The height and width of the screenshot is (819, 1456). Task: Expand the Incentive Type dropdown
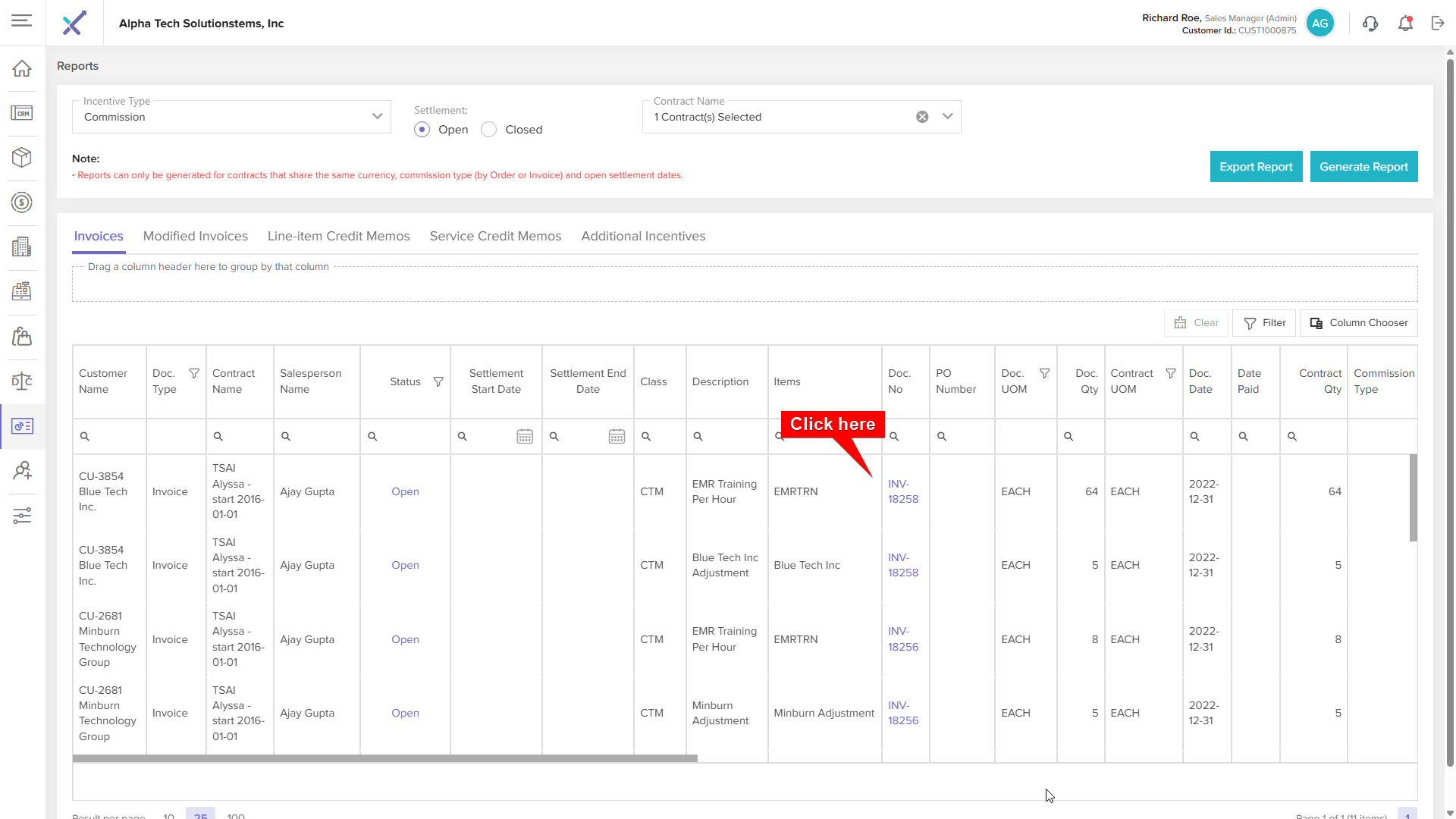(377, 117)
